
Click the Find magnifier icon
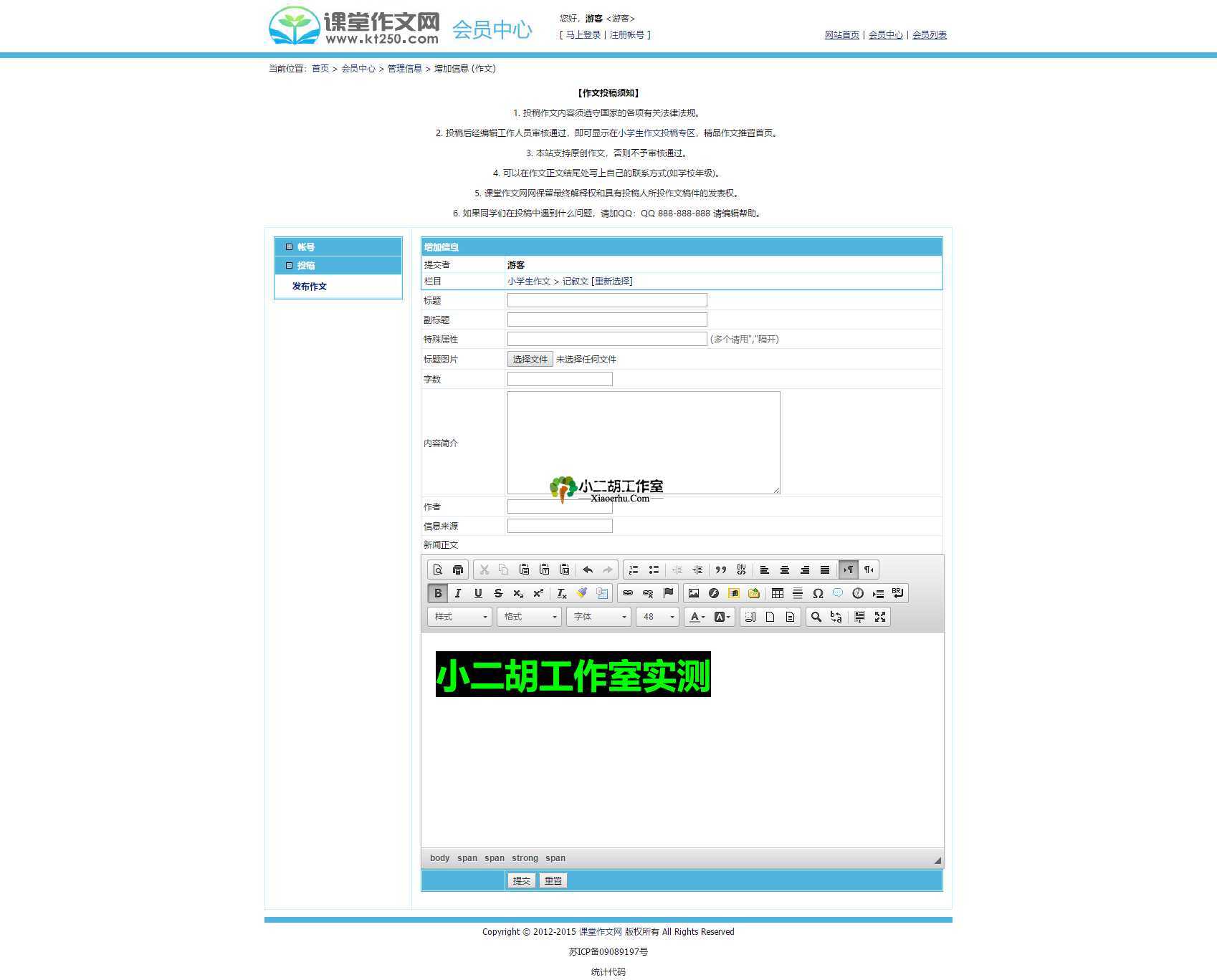click(816, 618)
